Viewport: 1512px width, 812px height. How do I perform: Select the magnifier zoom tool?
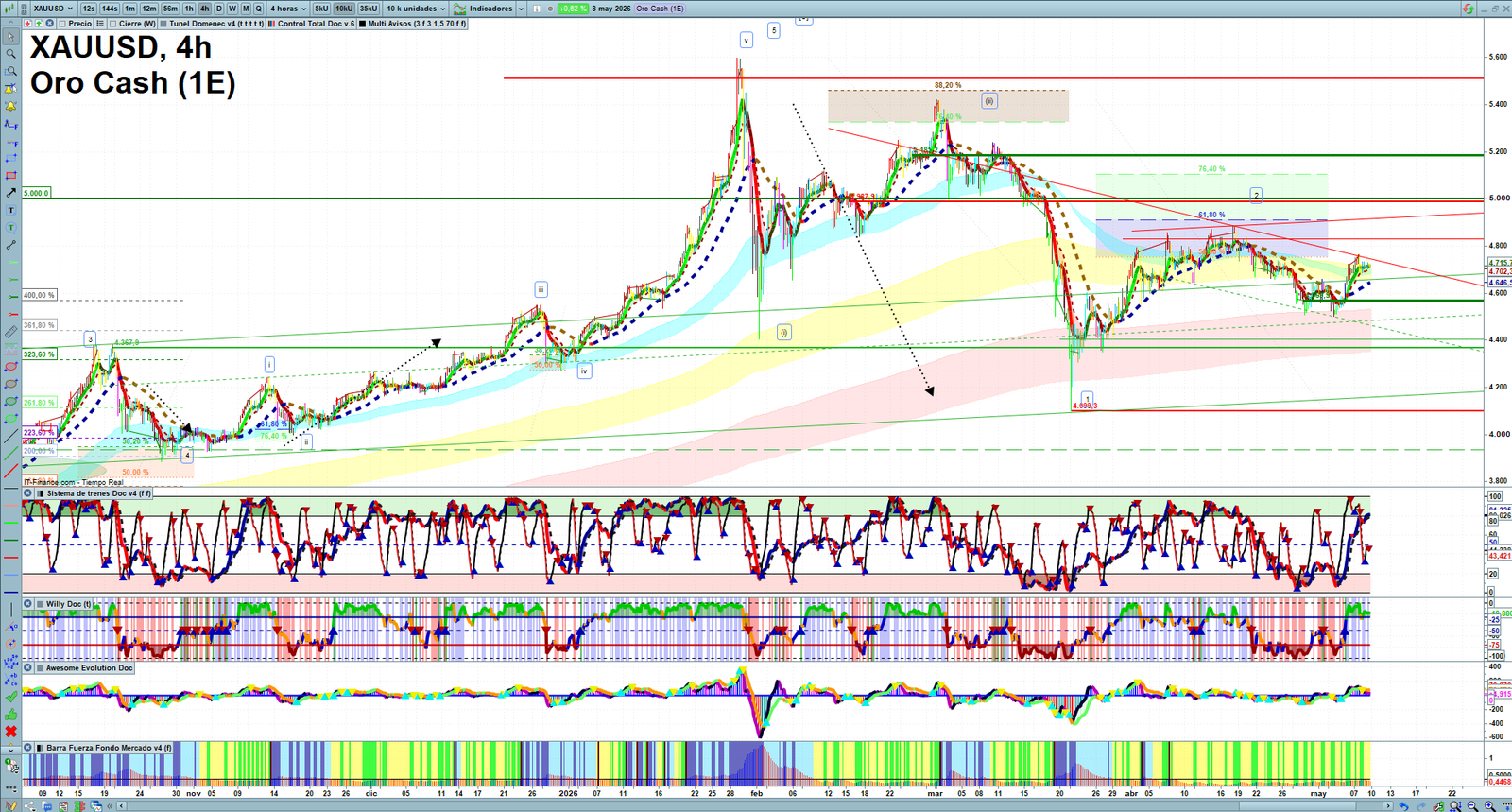point(10,54)
